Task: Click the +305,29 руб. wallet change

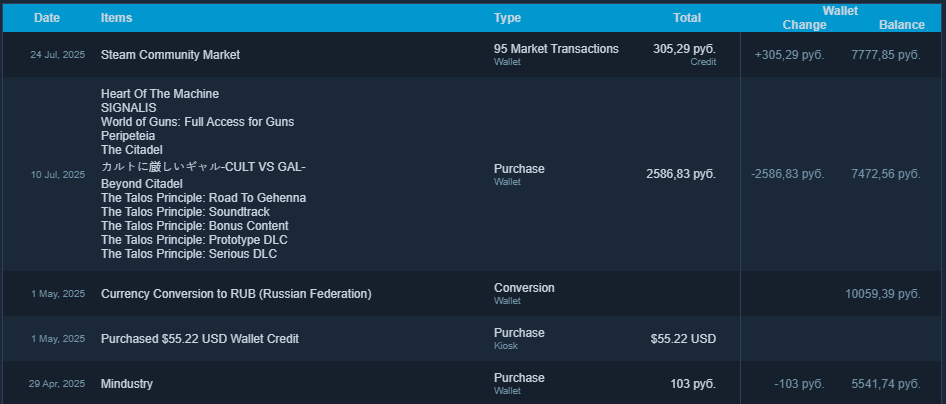Action: click(x=790, y=55)
